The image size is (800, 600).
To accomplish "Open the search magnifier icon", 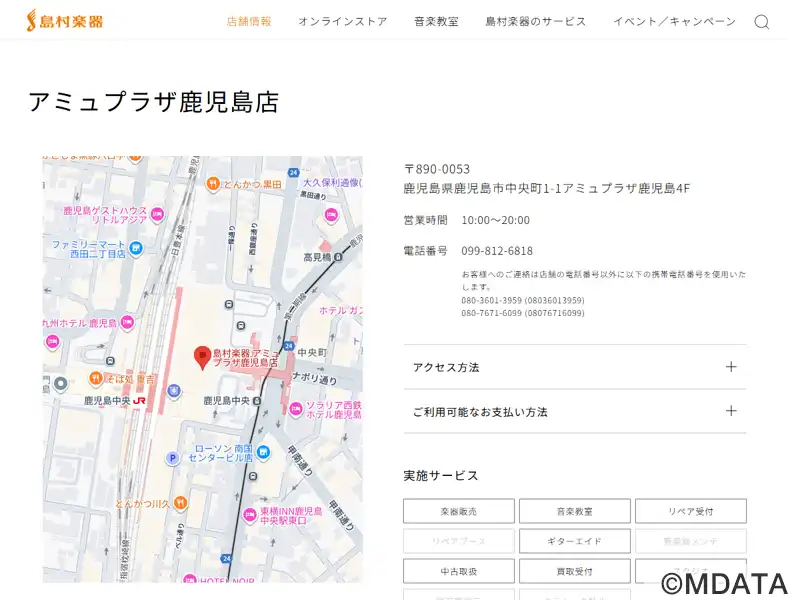I will [762, 22].
